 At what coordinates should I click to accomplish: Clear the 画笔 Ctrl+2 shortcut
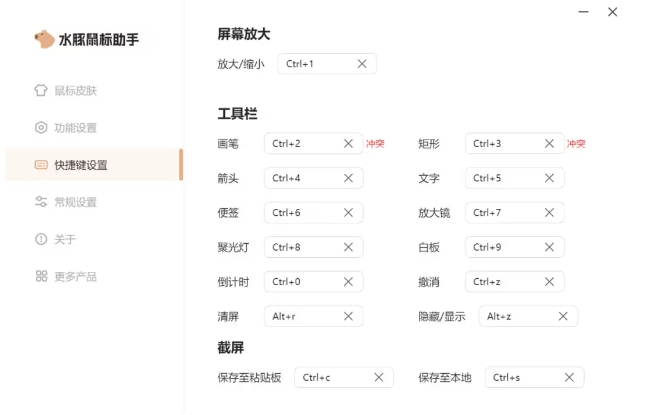[x=348, y=144]
